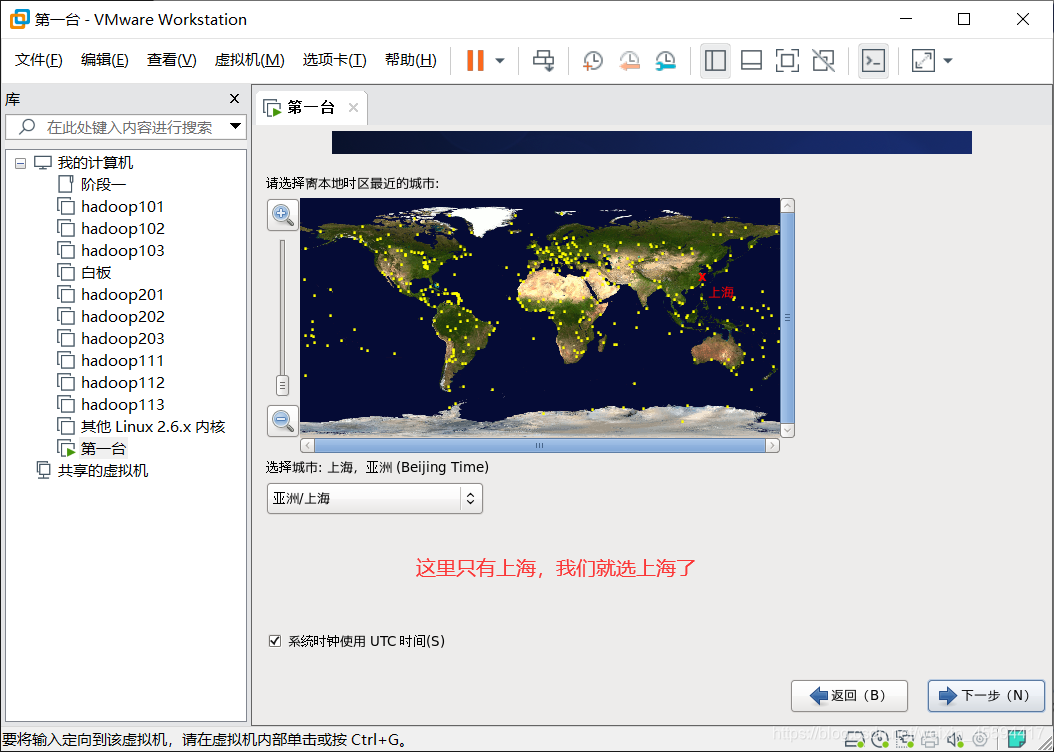The image size is (1054, 752).
Task: Toggle 系统时钟使用 UTC 时间 checkbox
Action: click(274, 640)
